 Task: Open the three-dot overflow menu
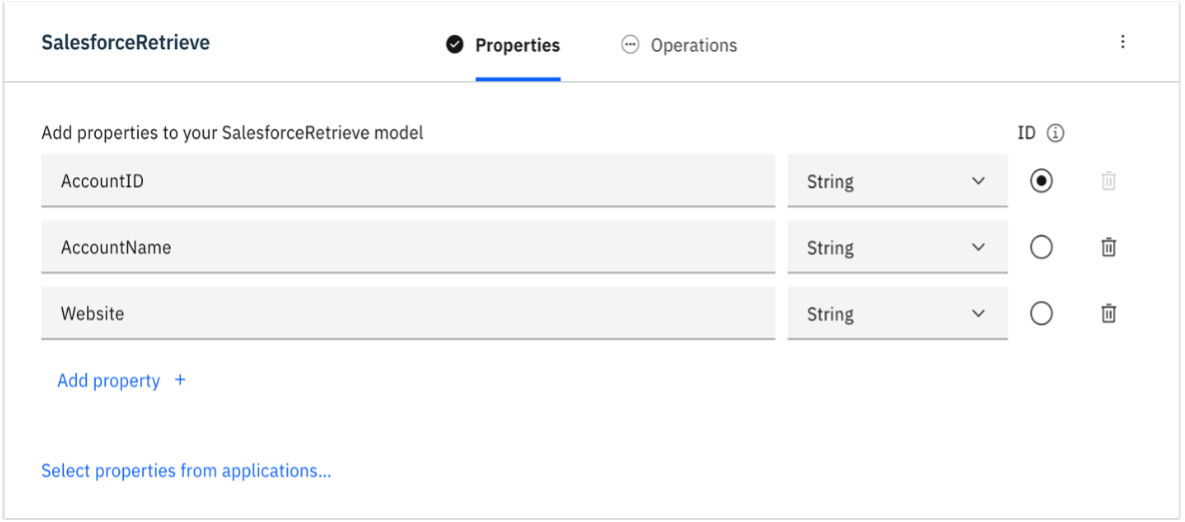1122,42
